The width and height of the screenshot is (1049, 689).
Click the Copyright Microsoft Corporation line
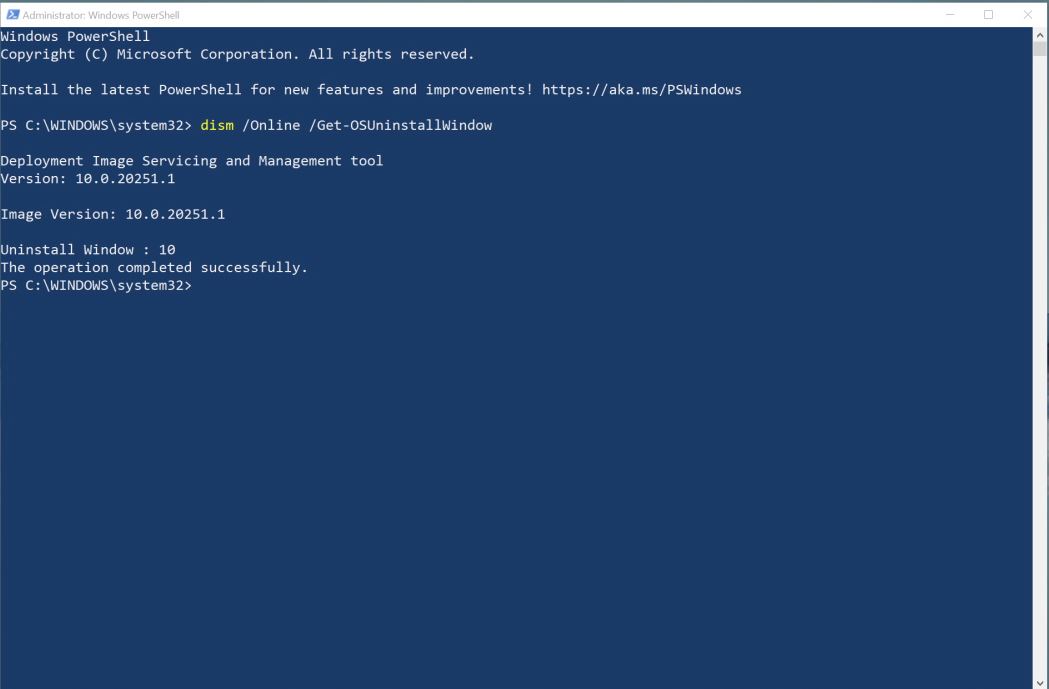click(x=237, y=54)
